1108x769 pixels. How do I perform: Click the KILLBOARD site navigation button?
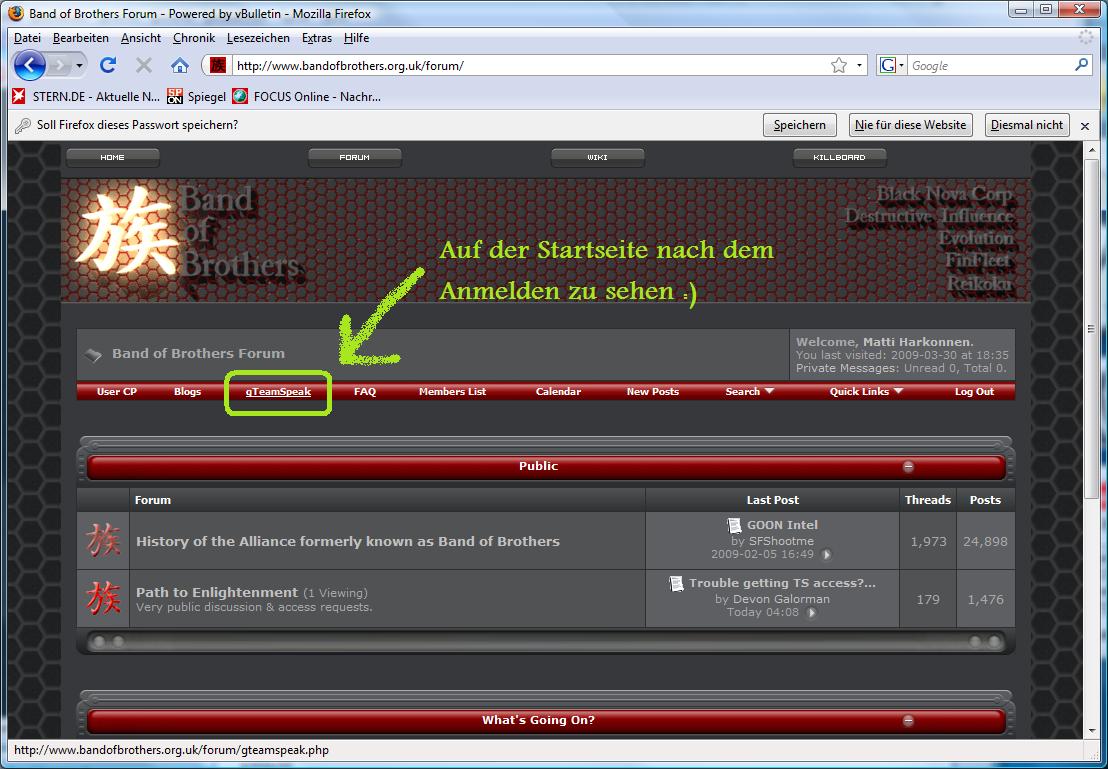839,158
